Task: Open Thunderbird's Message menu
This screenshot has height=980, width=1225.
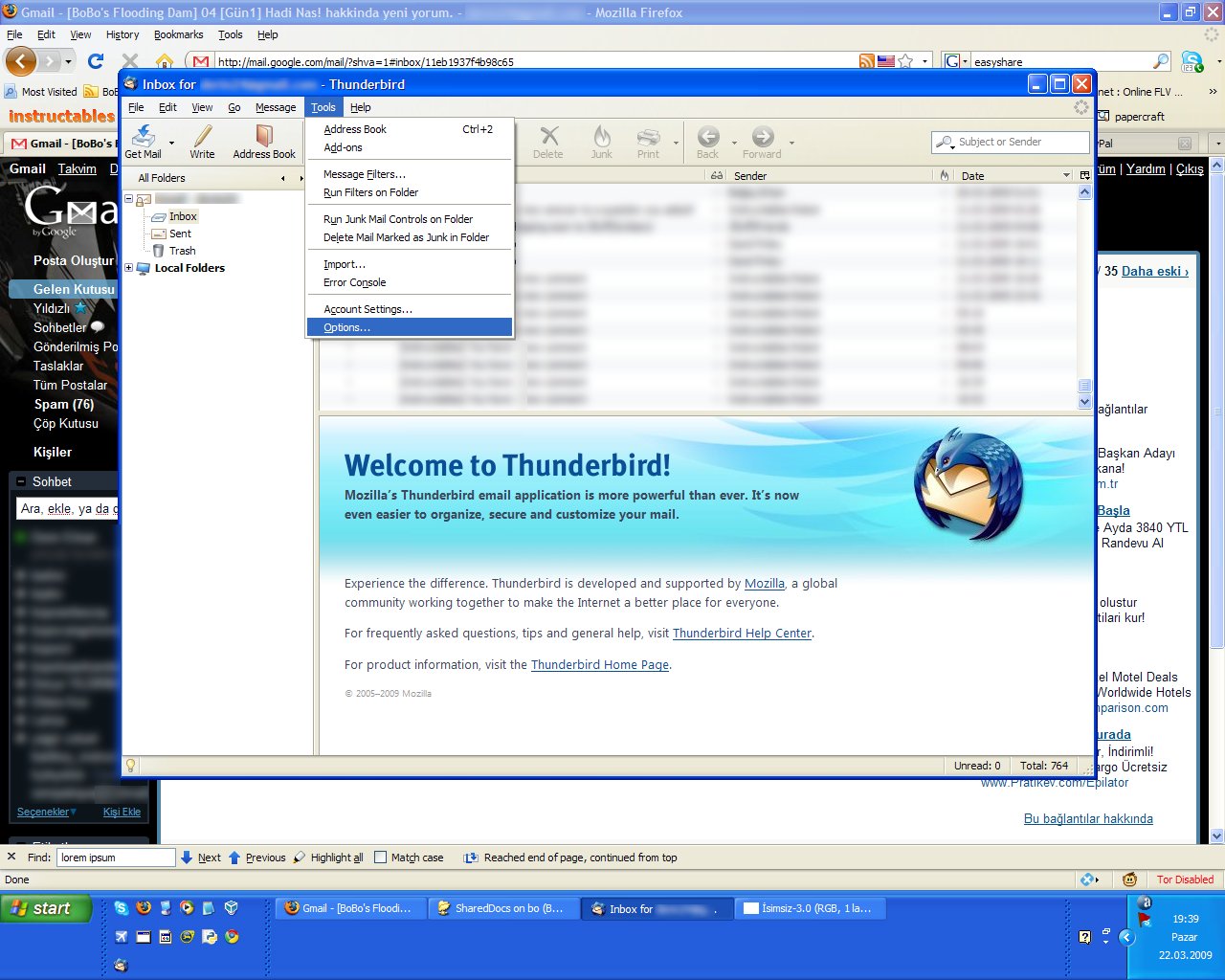Action: click(x=276, y=107)
